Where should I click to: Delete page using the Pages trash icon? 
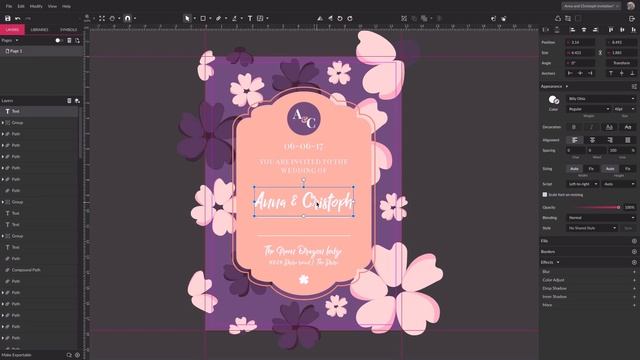(x=69, y=40)
